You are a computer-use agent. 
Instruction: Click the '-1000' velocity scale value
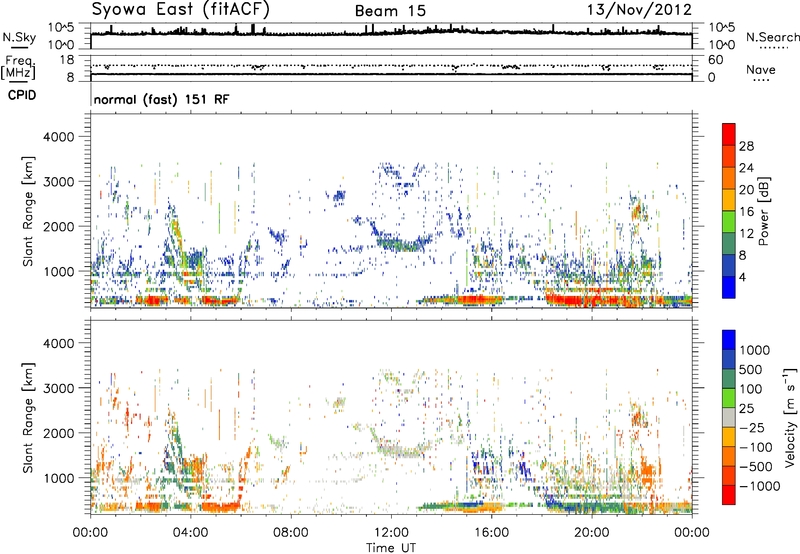760,486
